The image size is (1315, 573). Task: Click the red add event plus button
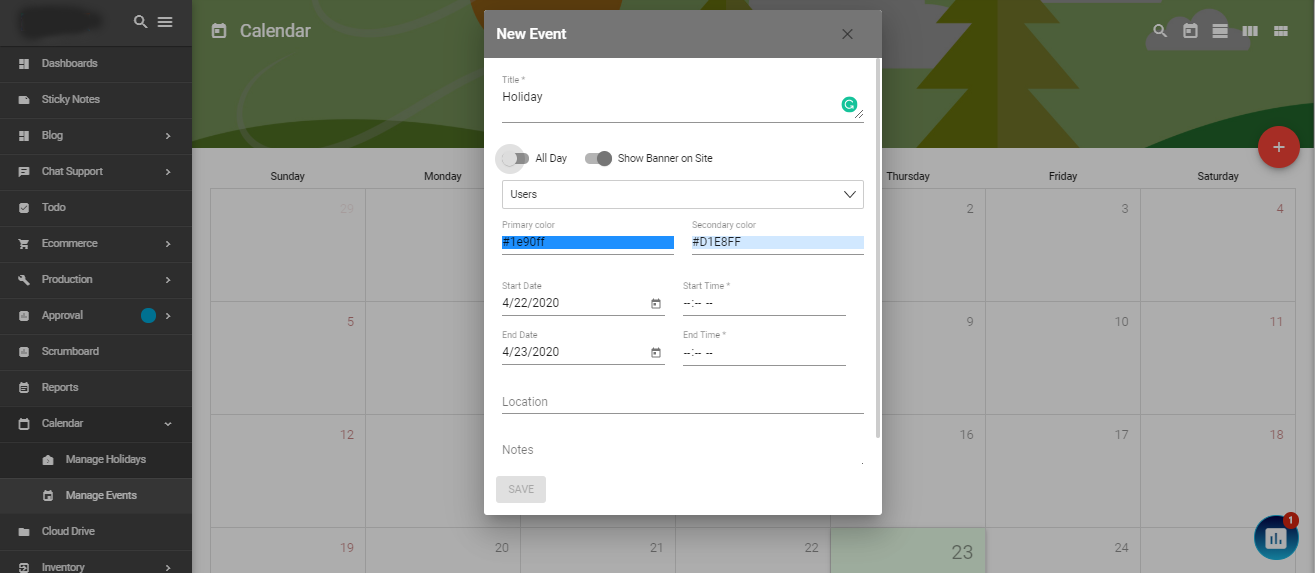coord(1278,147)
